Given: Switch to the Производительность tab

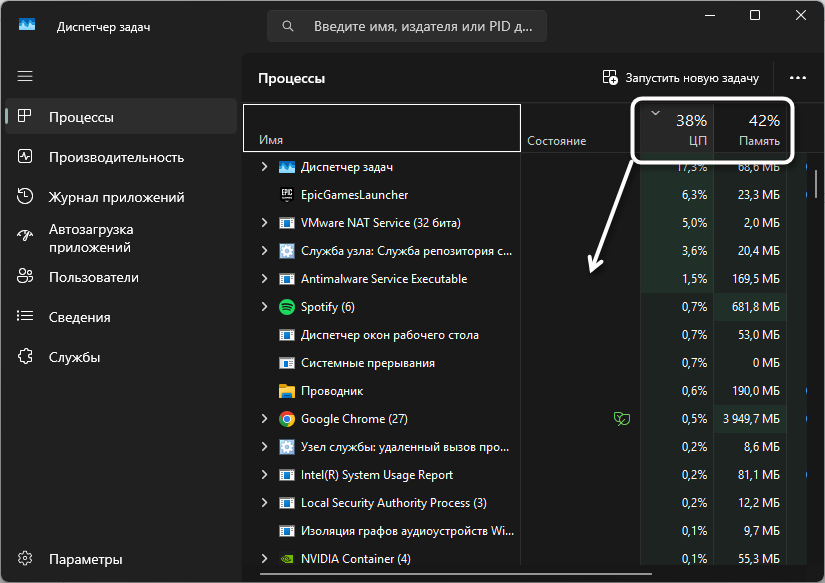Looking at the screenshot, I should (x=116, y=157).
